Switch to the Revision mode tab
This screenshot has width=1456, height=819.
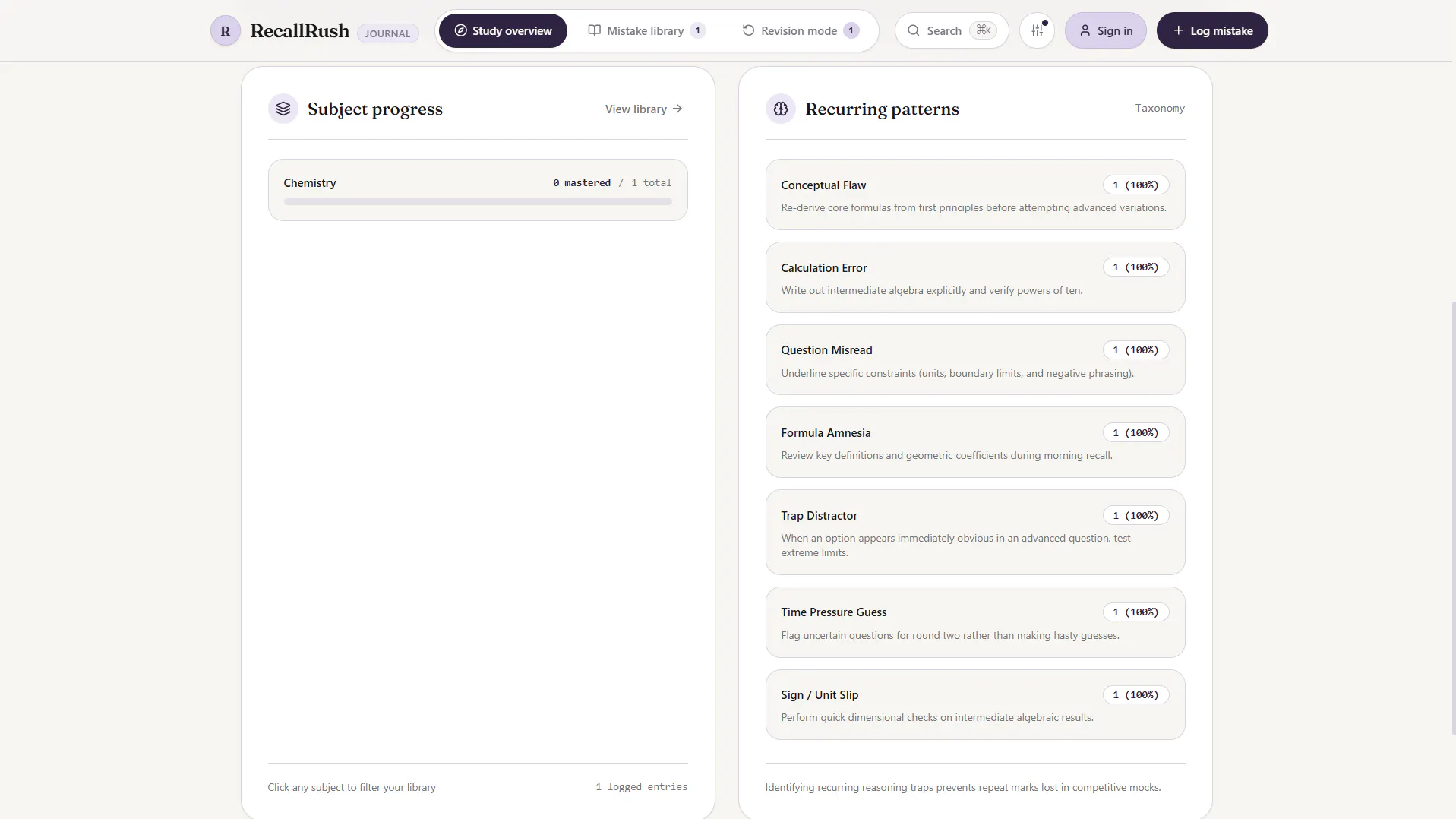801,31
